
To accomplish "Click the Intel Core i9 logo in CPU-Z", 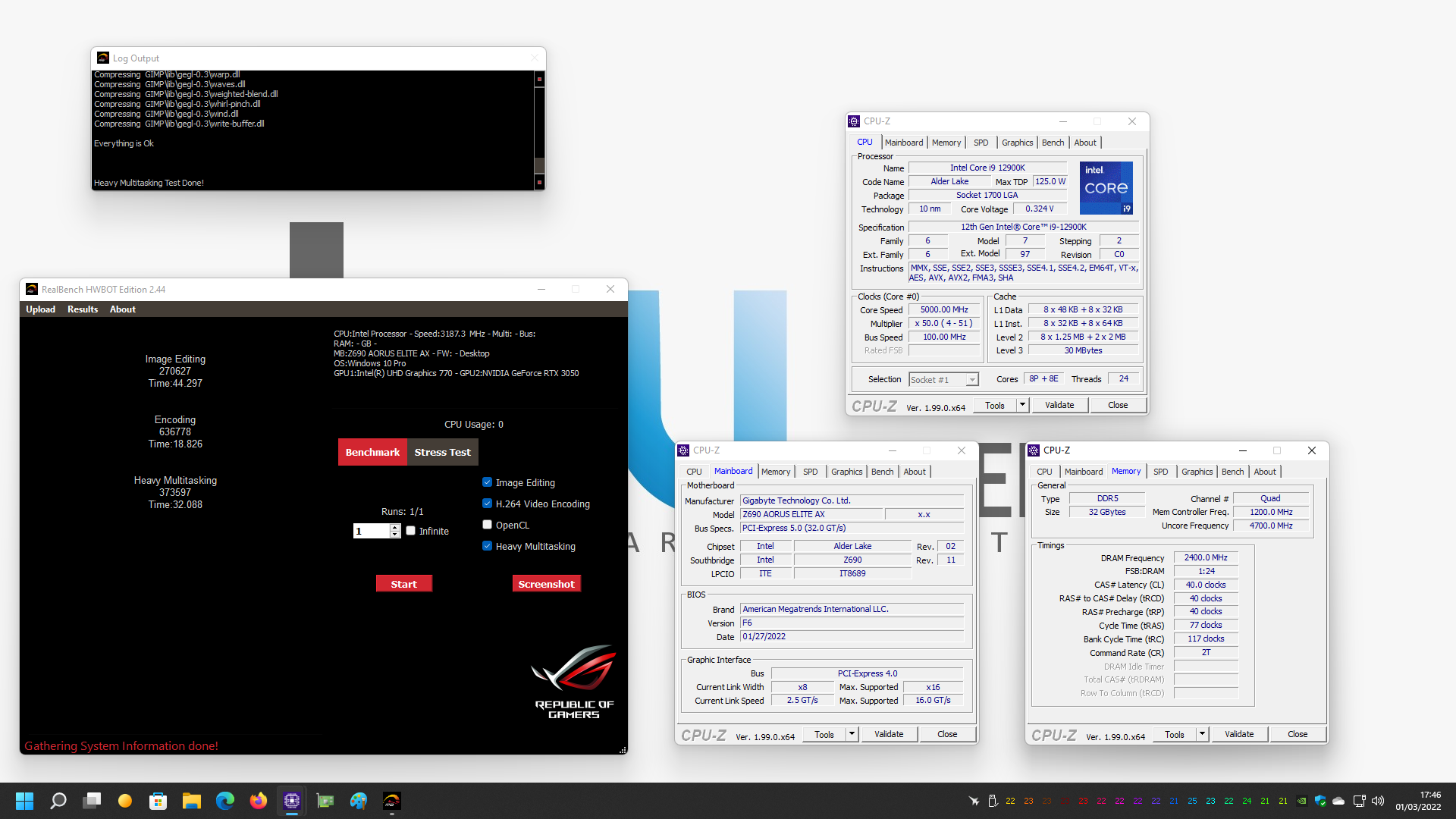I will (1106, 187).
